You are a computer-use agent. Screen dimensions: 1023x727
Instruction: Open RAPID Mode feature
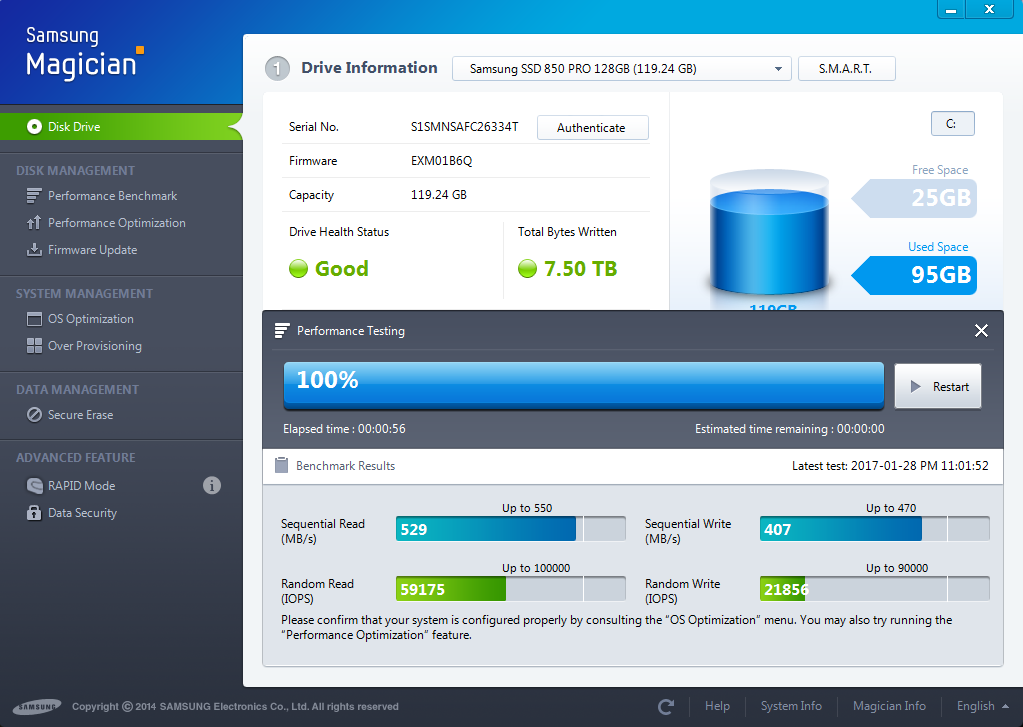point(82,486)
